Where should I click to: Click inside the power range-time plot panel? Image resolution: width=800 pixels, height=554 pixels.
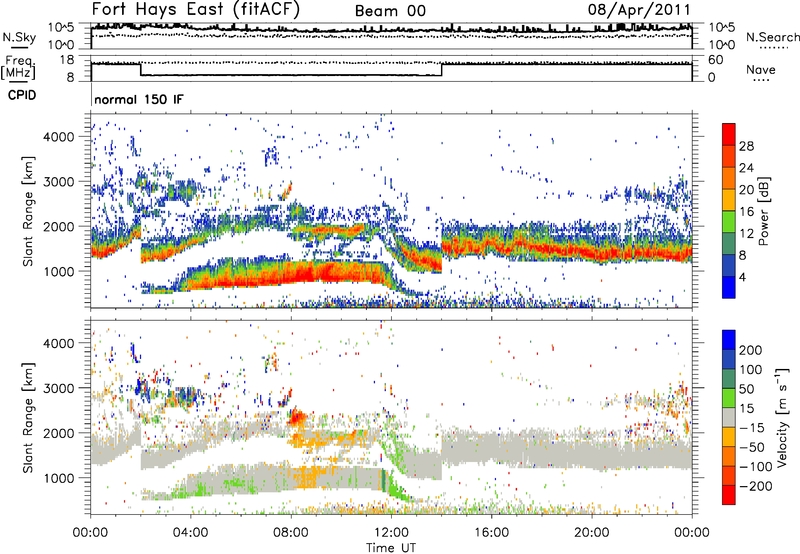pos(391,211)
